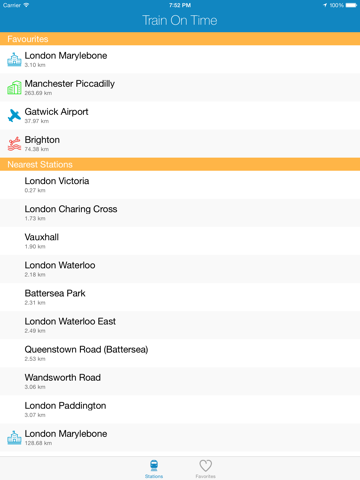Open Queenstown Road (Battersea) station
360x480 pixels.
tap(180, 353)
